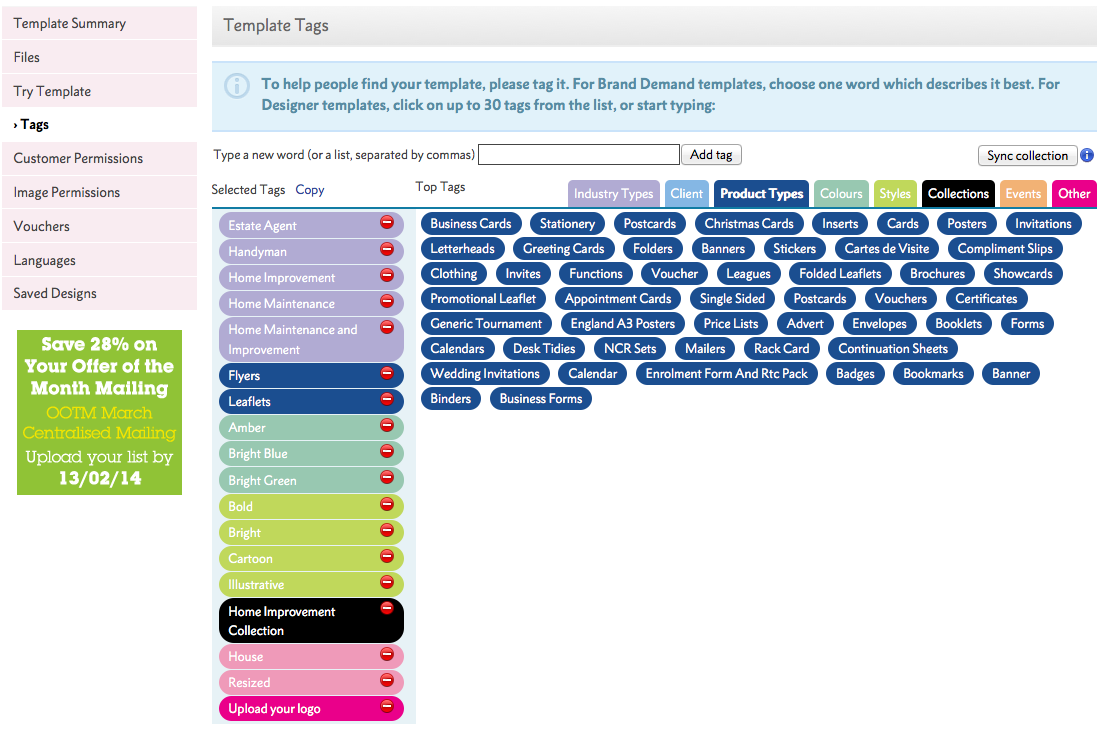Remove the Amber colour tag
This screenshot has width=1109, height=738.
387,425
